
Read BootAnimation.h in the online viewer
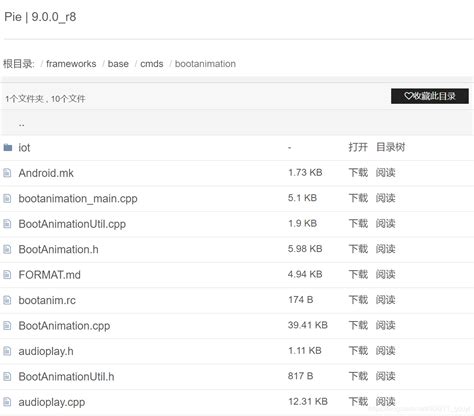click(x=385, y=249)
